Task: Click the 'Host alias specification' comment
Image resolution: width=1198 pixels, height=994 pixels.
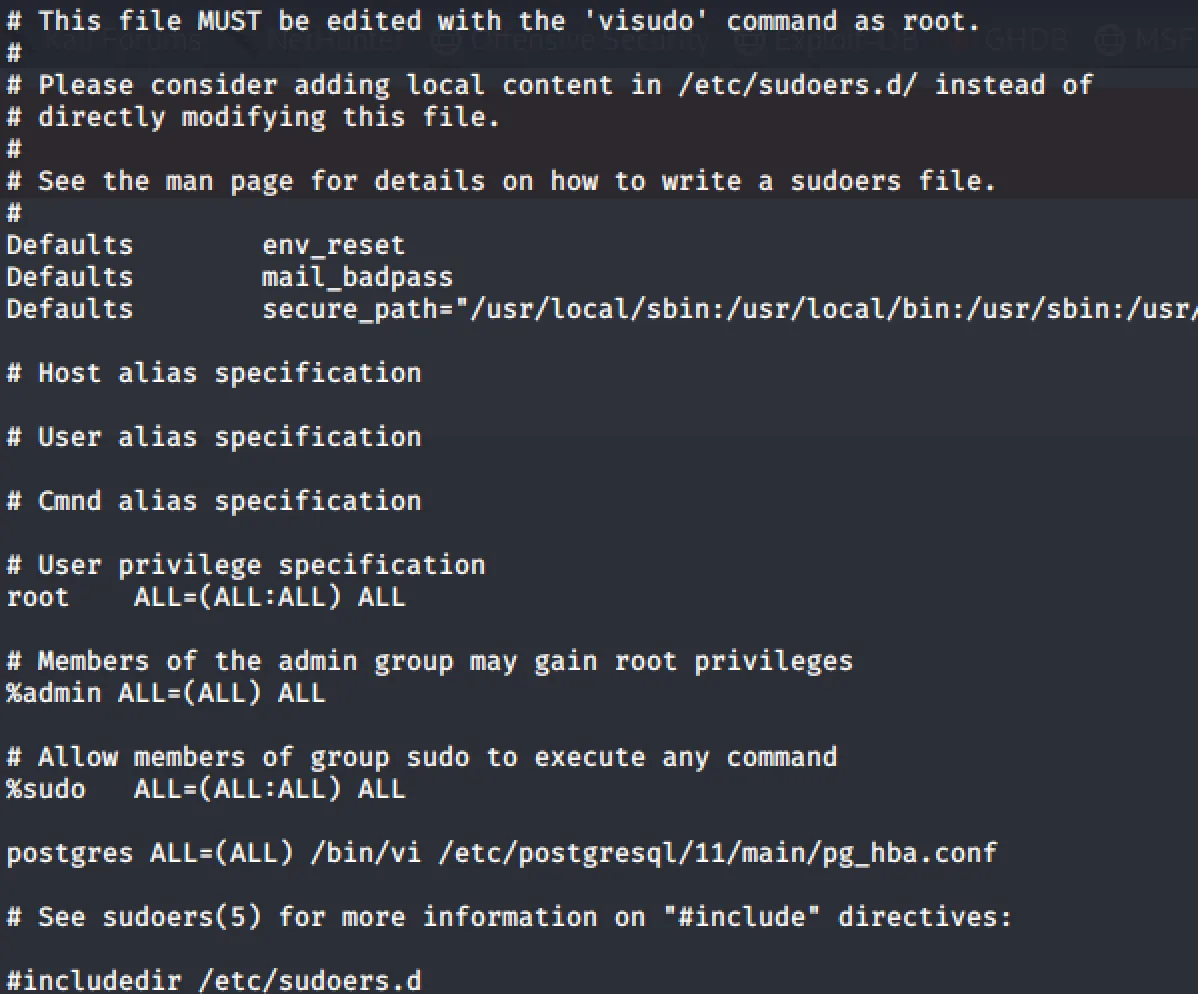Action: click(214, 373)
